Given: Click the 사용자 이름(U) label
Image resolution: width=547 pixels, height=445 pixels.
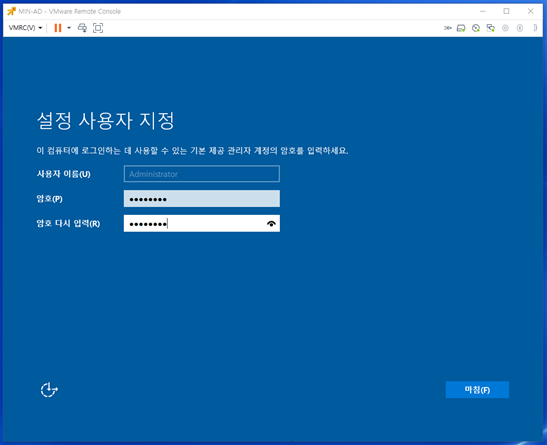Looking at the screenshot, I should pos(63,174).
